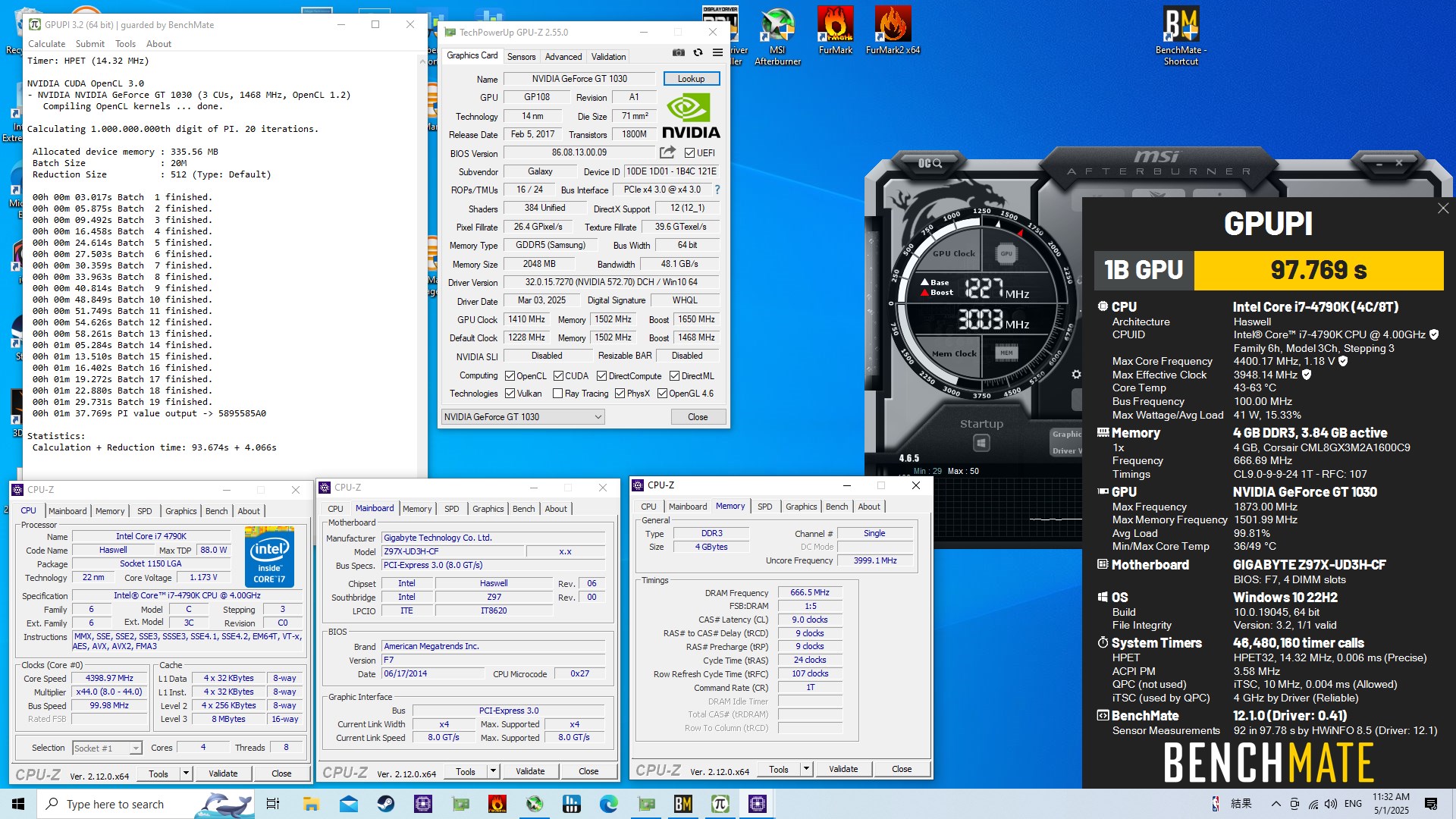Open the Socket #1 selection dropdown

pyautogui.click(x=107, y=748)
